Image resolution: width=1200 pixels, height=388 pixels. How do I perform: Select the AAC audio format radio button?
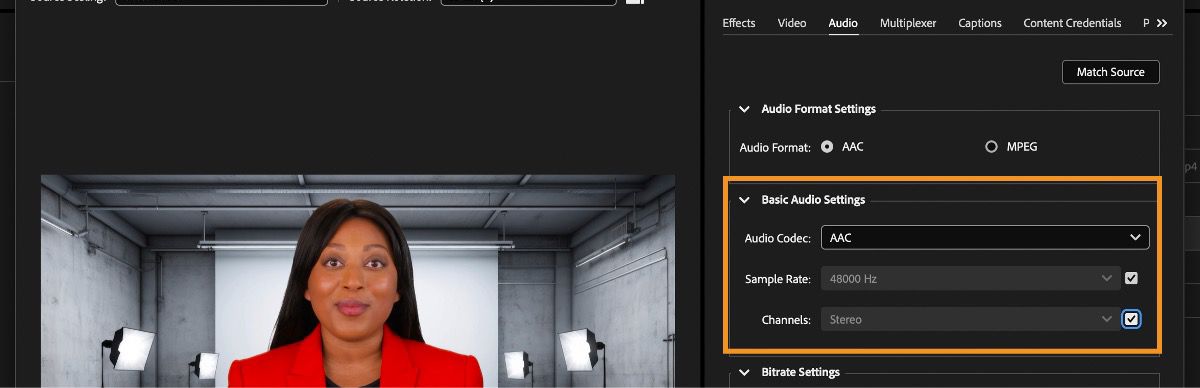click(827, 146)
